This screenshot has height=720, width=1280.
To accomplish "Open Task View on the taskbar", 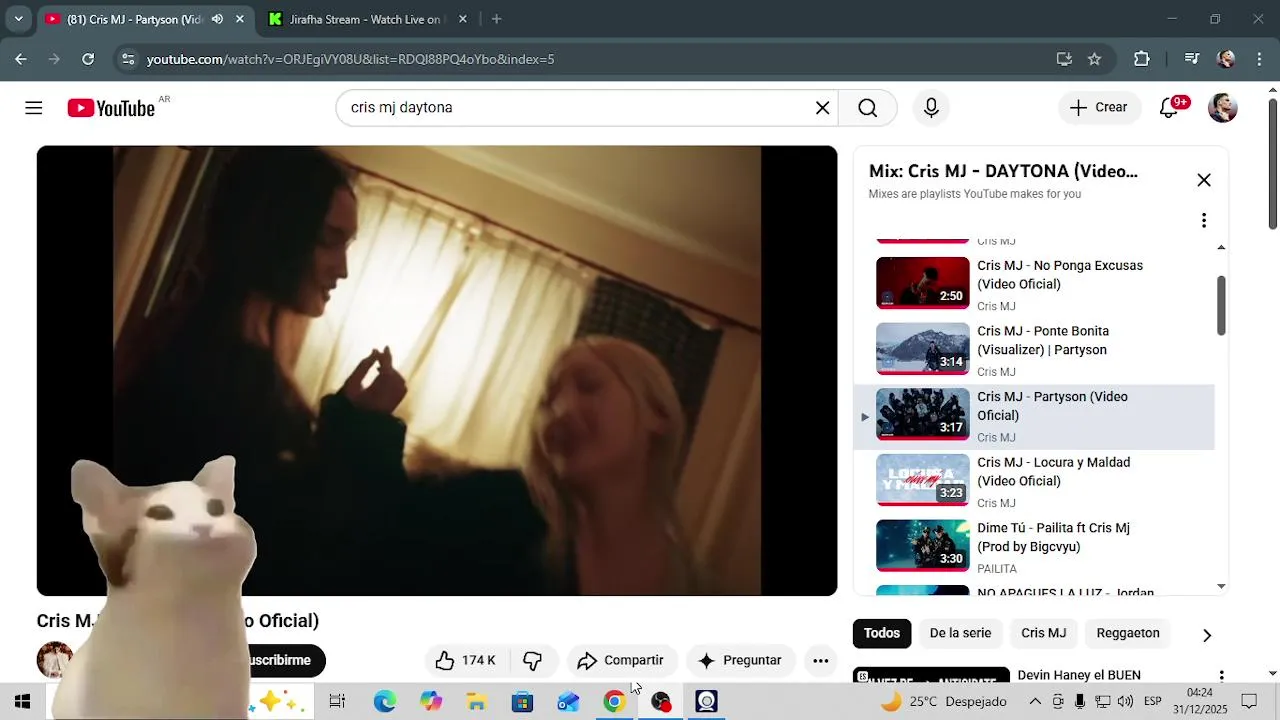I will pyautogui.click(x=337, y=701).
